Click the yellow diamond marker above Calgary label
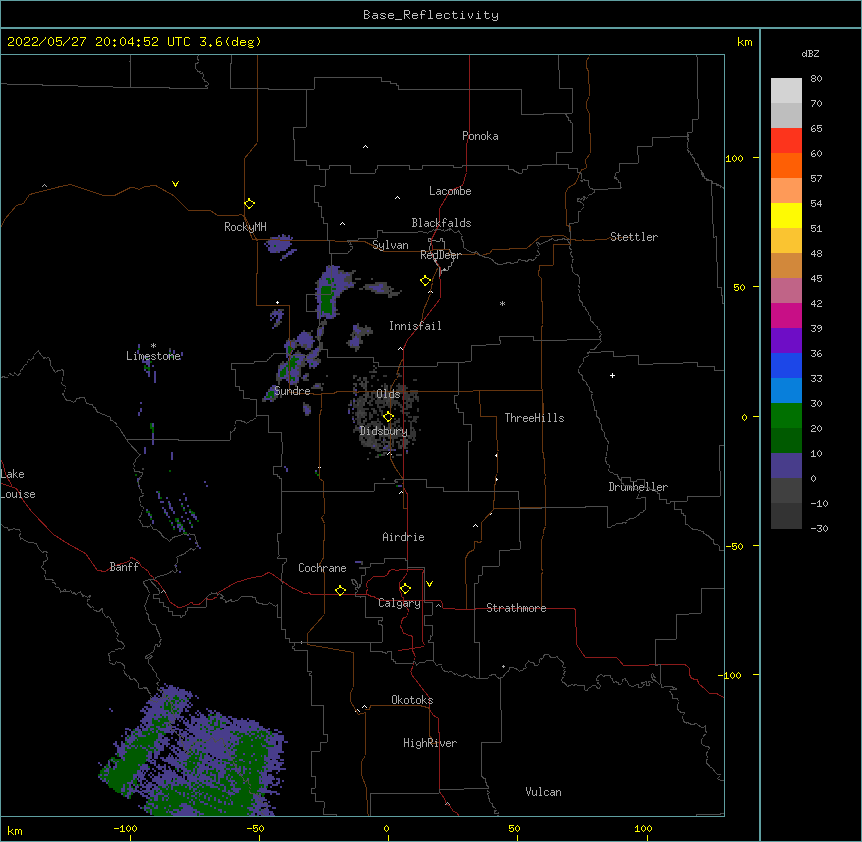Viewport: 862px width, 842px height. 405,589
